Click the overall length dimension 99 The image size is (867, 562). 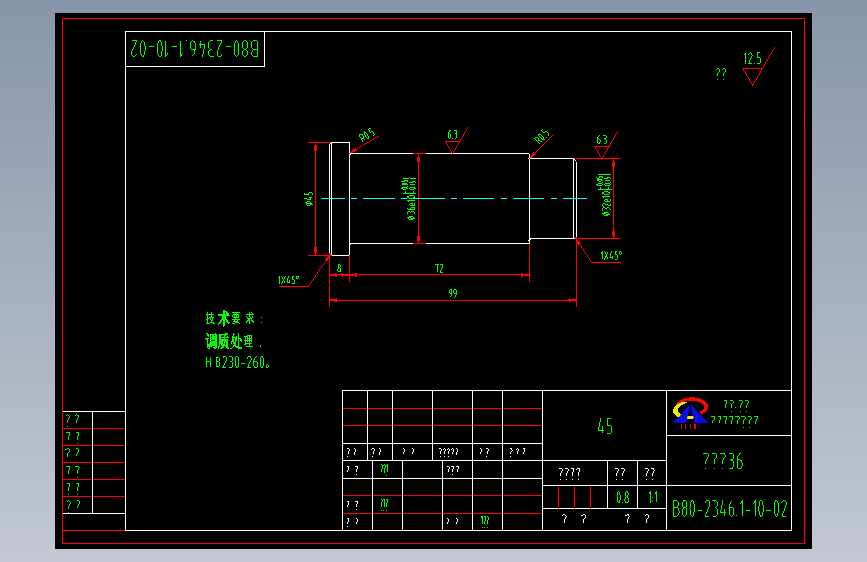(x=453, y=293)
